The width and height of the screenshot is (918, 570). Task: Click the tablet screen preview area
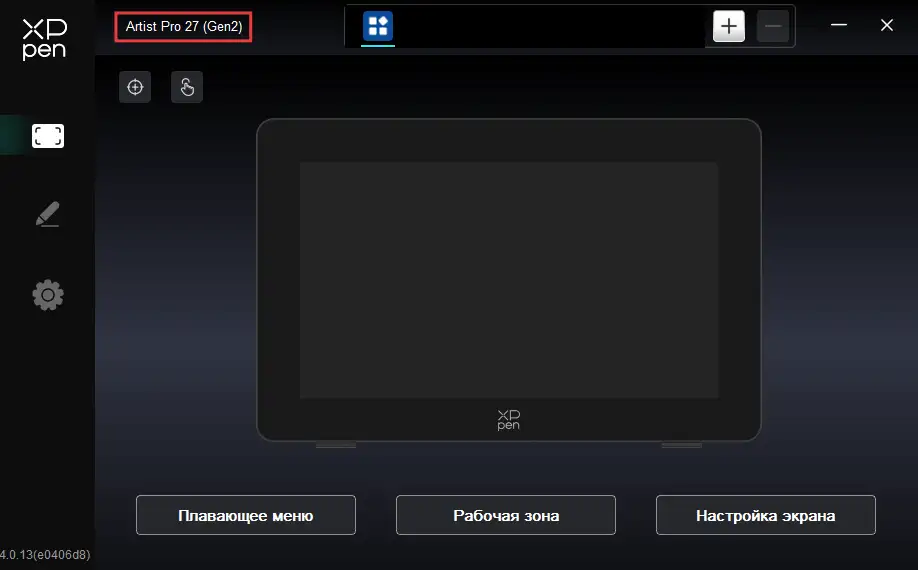pyautogui.click(x=508, y=280)
